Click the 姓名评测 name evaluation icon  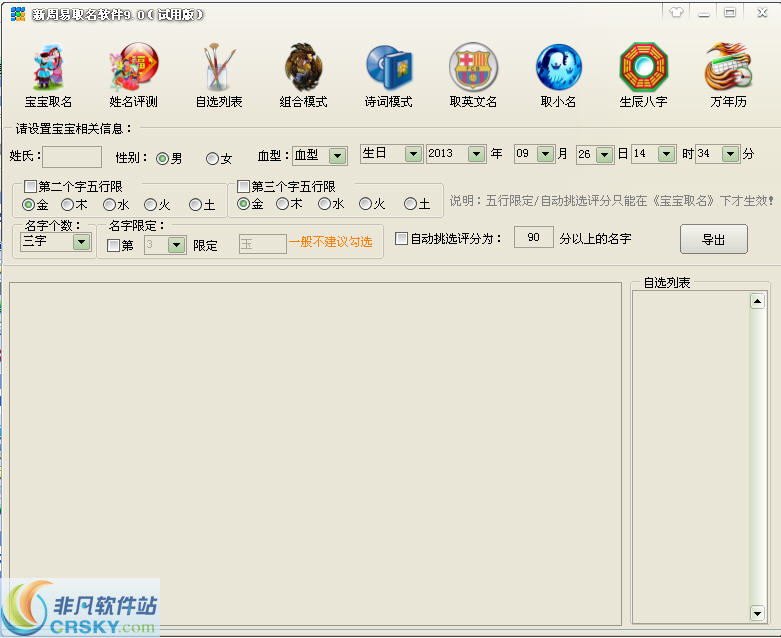pyautogui.click(x=133, y=68)
